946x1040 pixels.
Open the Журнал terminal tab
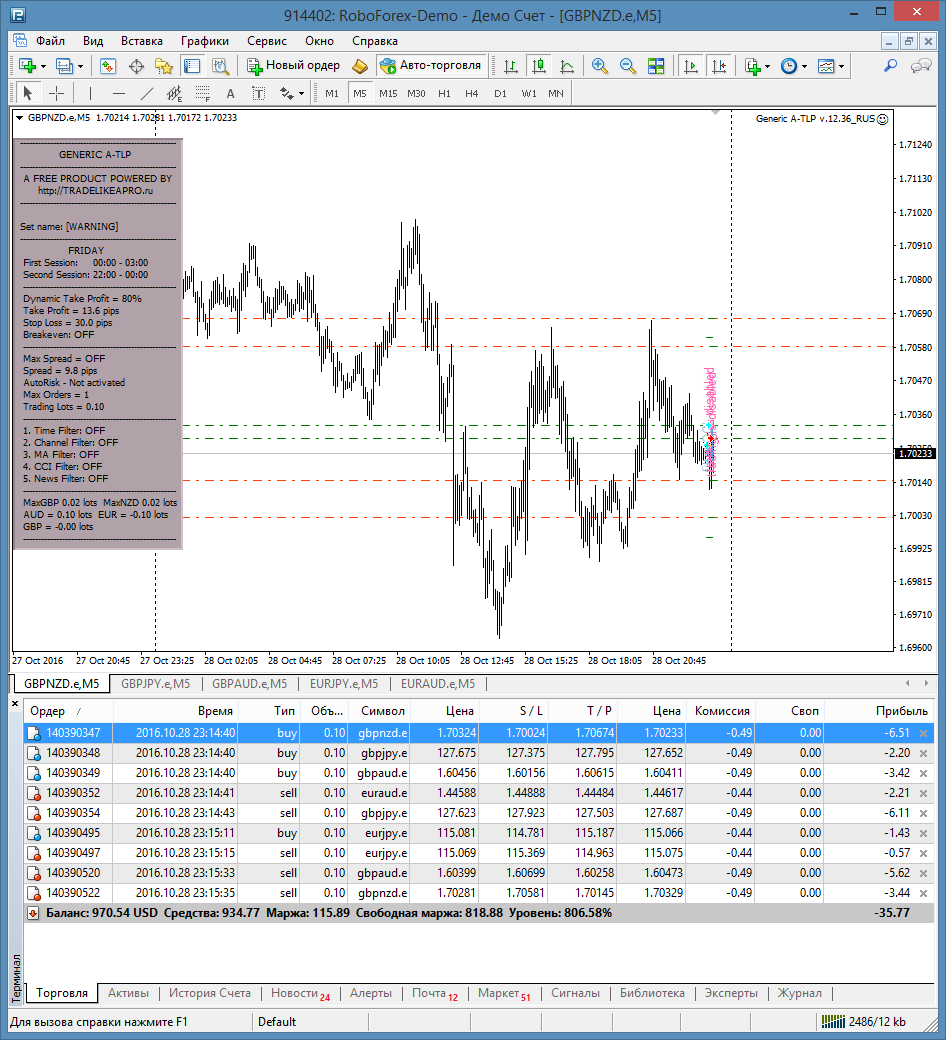(x=799, y=993)
